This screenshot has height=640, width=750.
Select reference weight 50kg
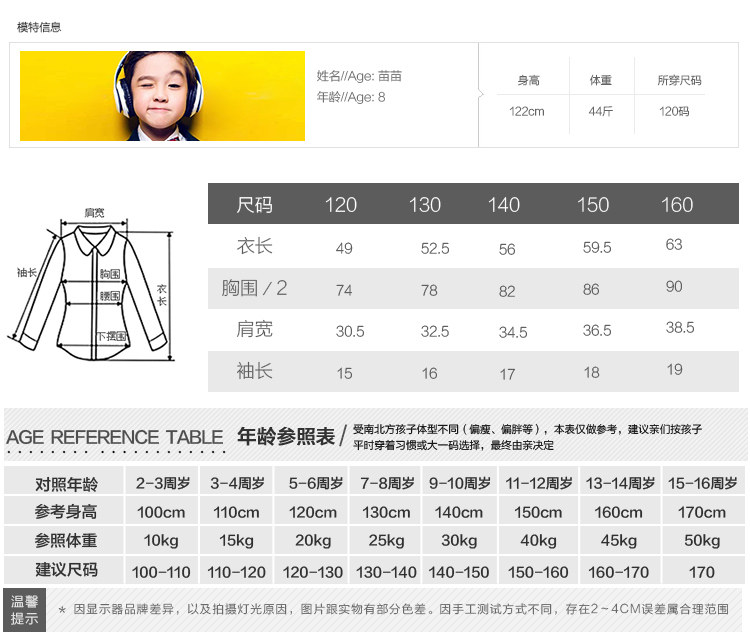(x=702, y=541)
